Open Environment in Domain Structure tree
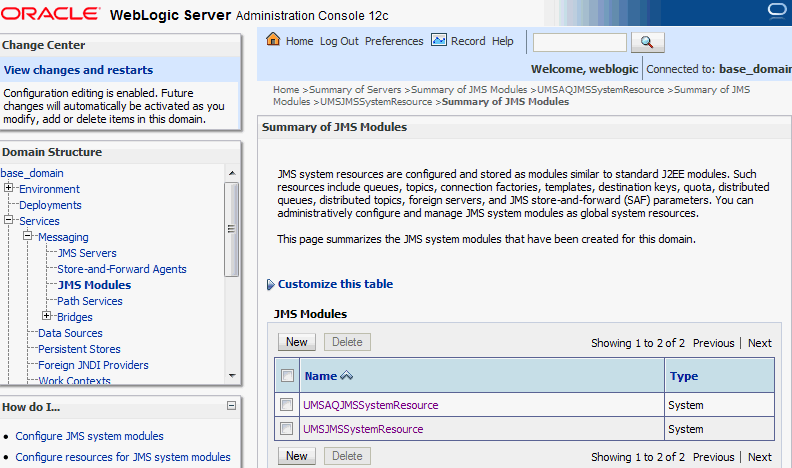This screenshot has height=468, width=792. [x=49, y=189]
